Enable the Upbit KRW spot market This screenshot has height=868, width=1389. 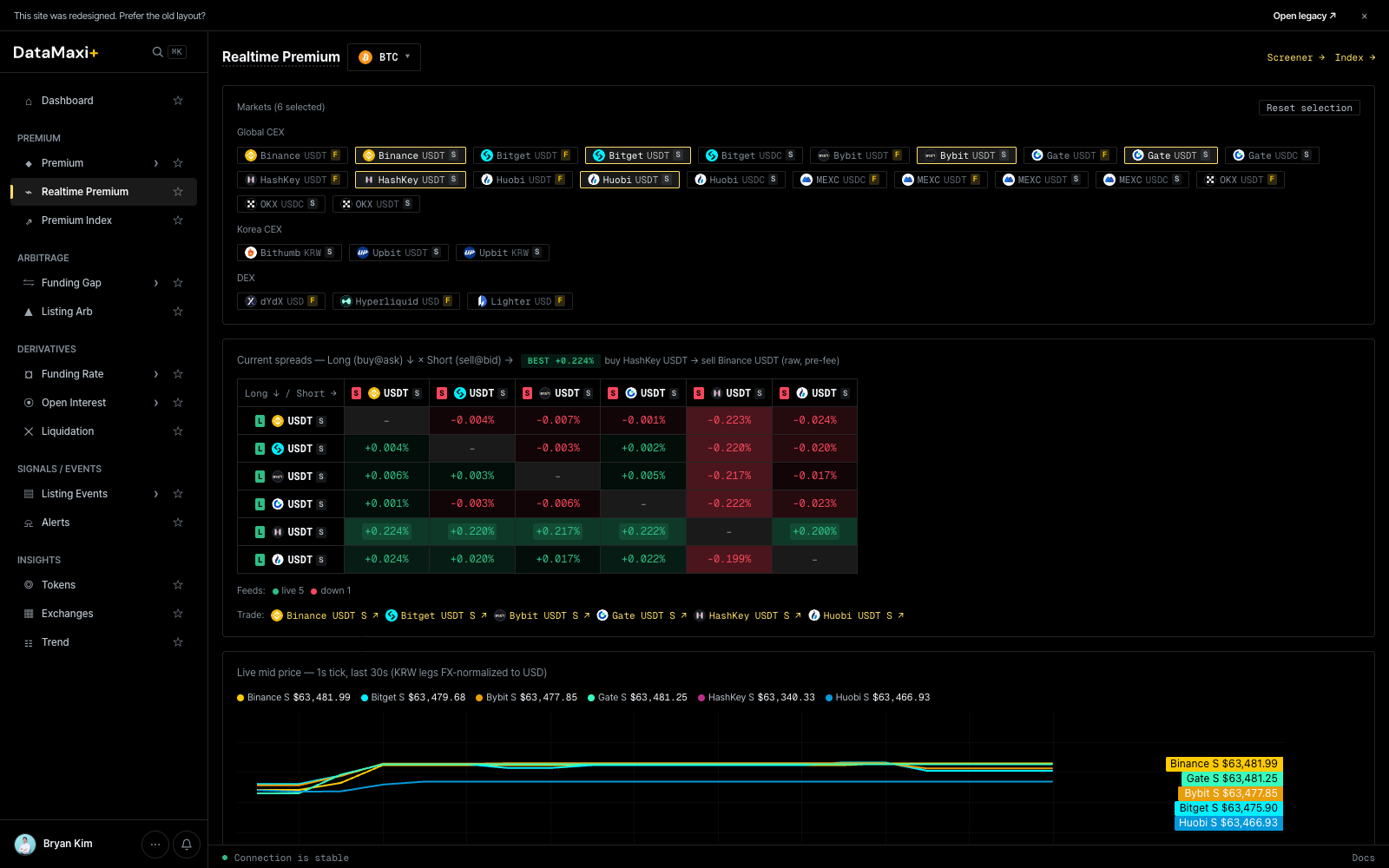click(x=503, y=253)
